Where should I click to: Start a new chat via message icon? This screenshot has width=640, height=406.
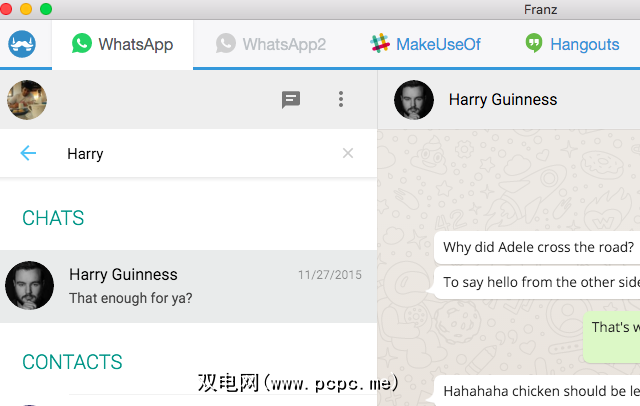(x=291, y=100)
